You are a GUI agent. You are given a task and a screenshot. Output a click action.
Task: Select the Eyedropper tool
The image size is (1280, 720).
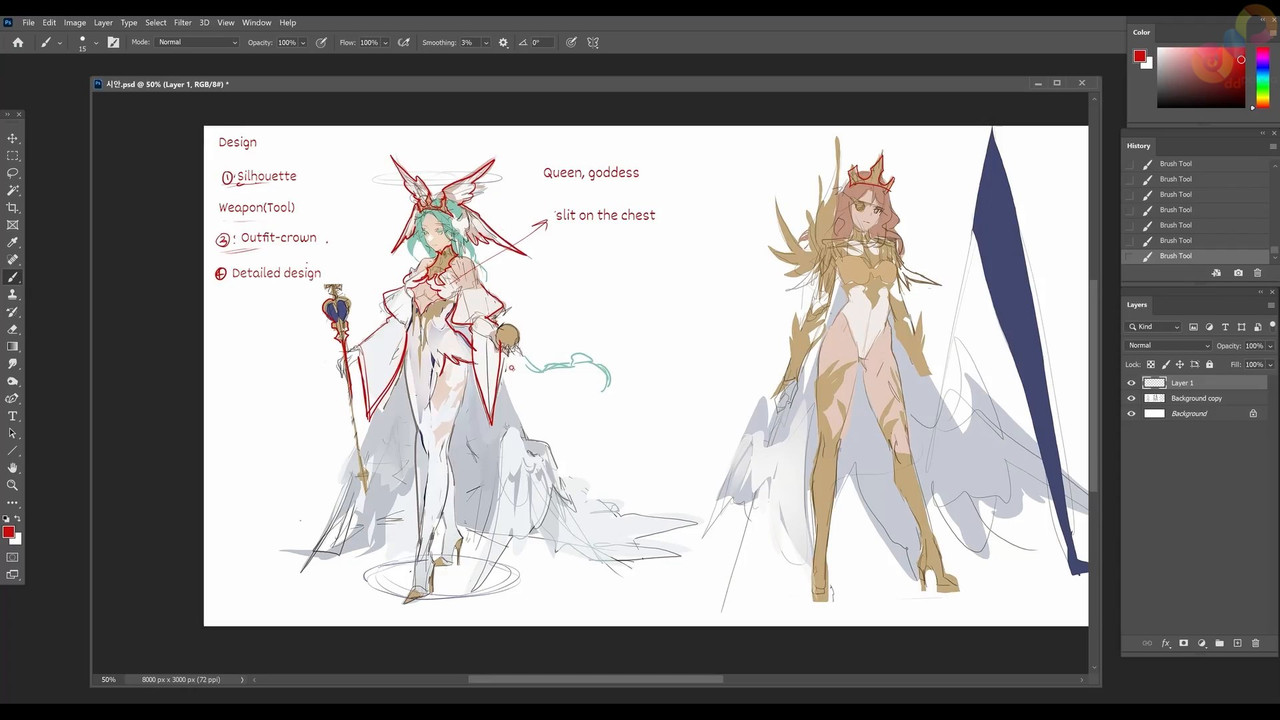point(12,242)
